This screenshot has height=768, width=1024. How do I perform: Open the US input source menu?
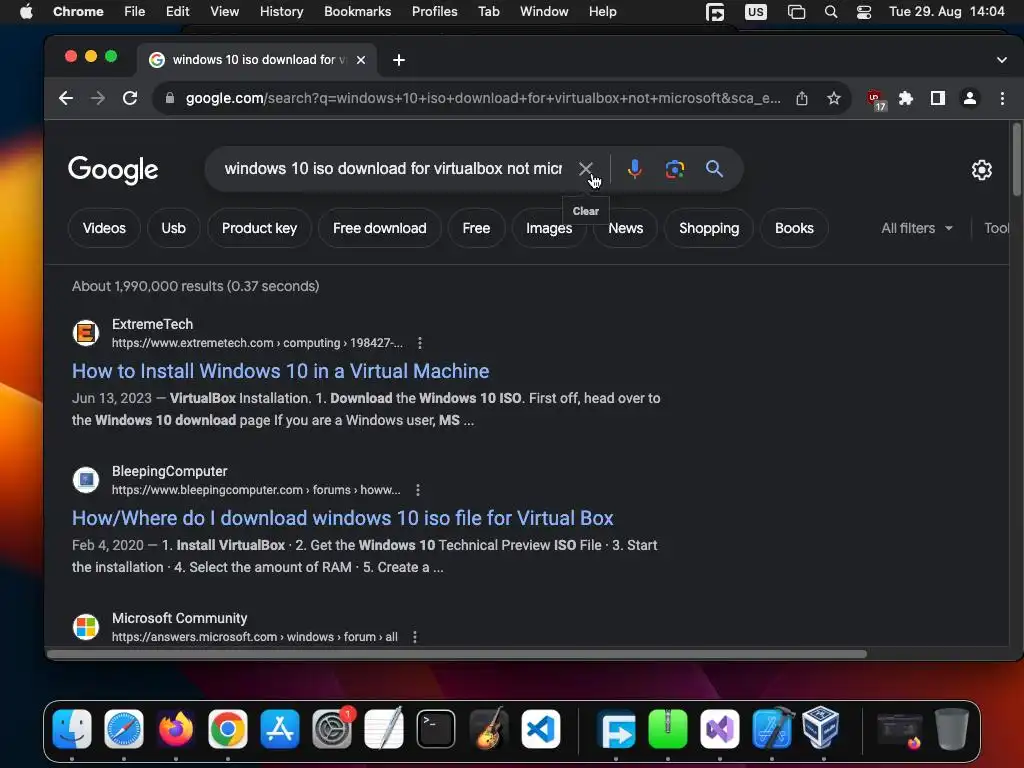pyautogui.click(x=756, y=12)
